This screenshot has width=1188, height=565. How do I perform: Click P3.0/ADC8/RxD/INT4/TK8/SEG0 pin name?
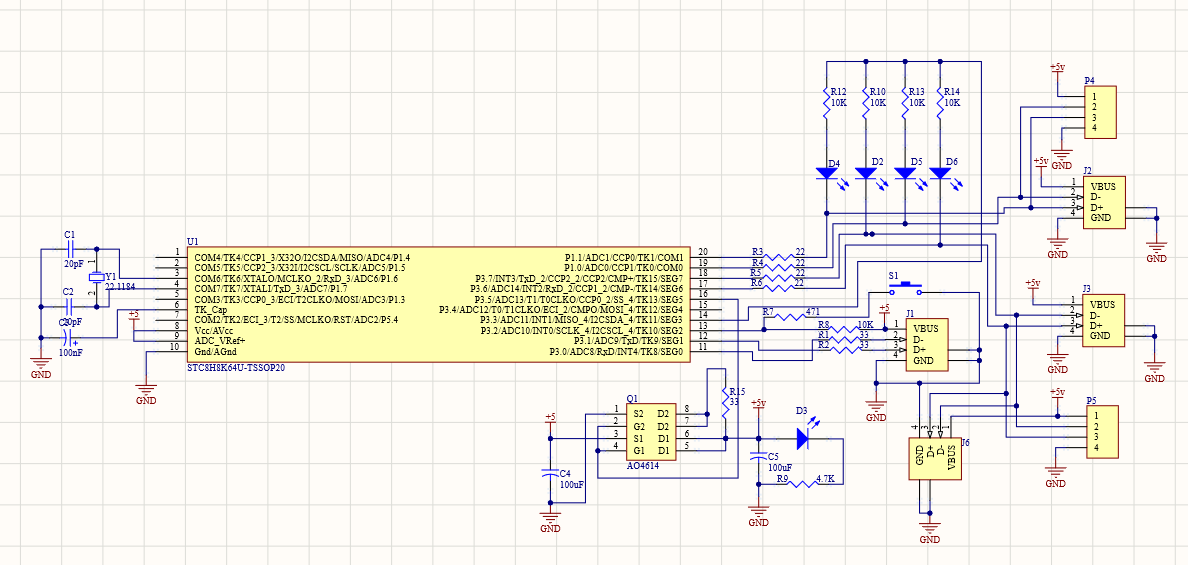click(x=617, y=353)
